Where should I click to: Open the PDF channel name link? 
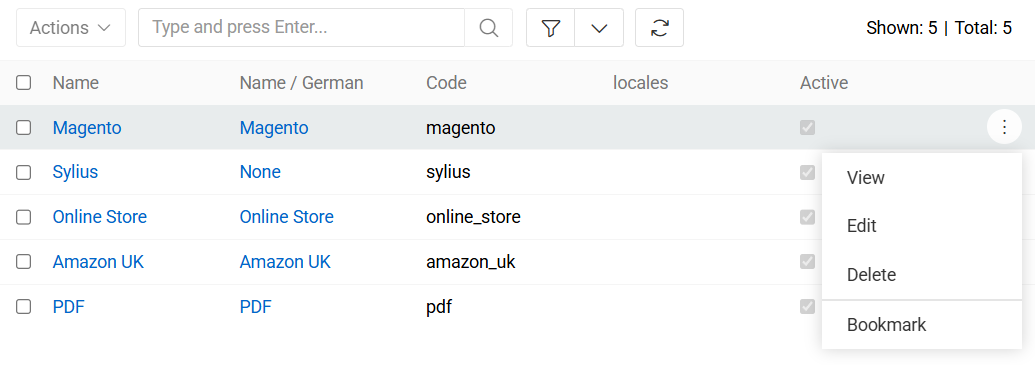click(69, 306)
